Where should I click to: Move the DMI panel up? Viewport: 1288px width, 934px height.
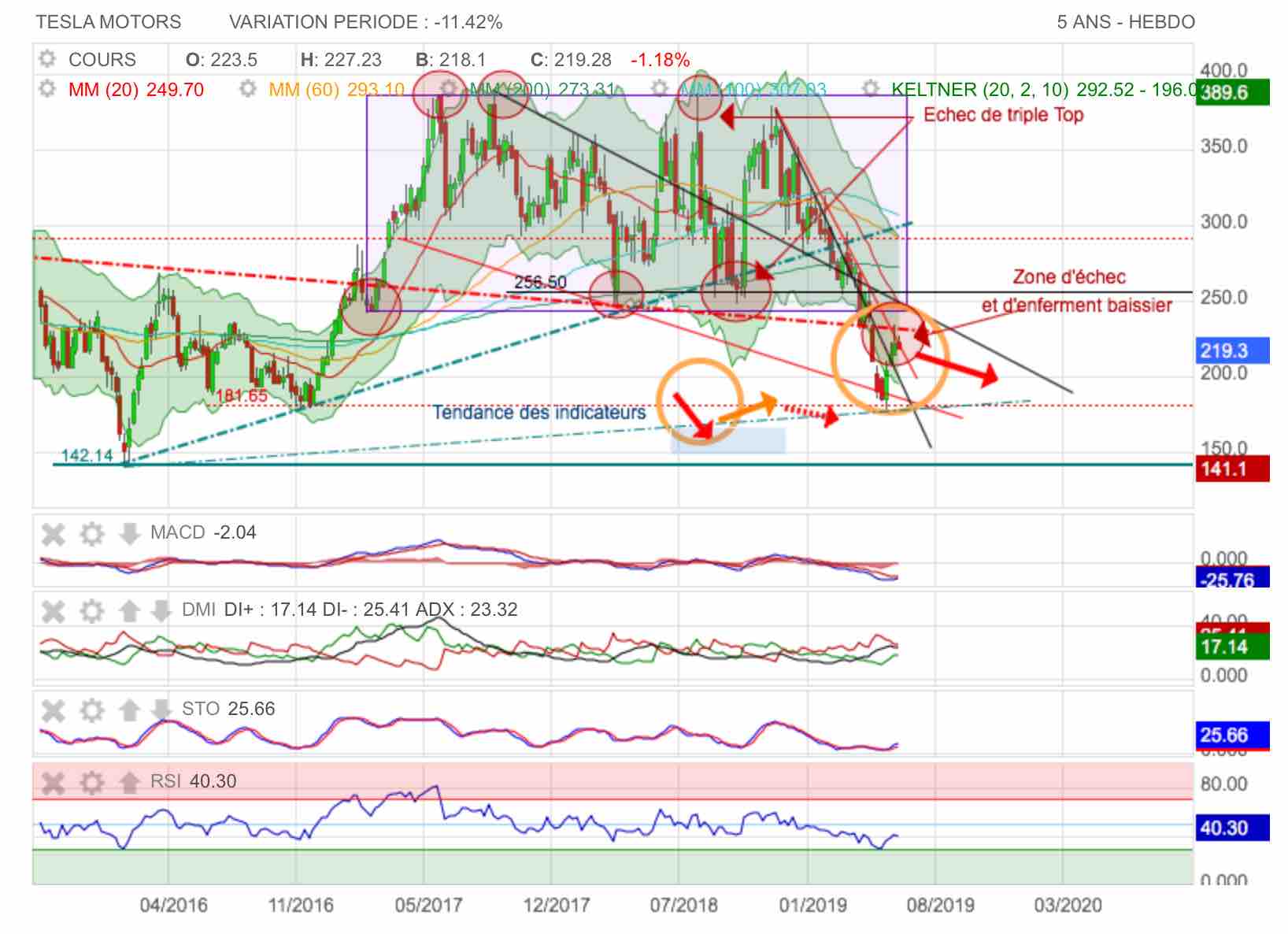tap(129, 611)
